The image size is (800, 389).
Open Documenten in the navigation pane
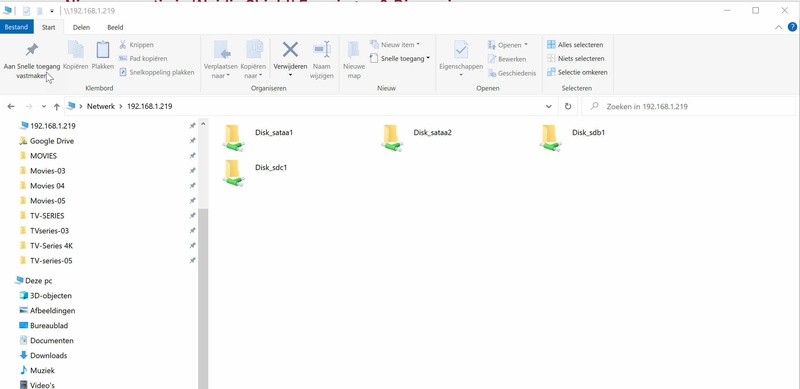point(52,341)
